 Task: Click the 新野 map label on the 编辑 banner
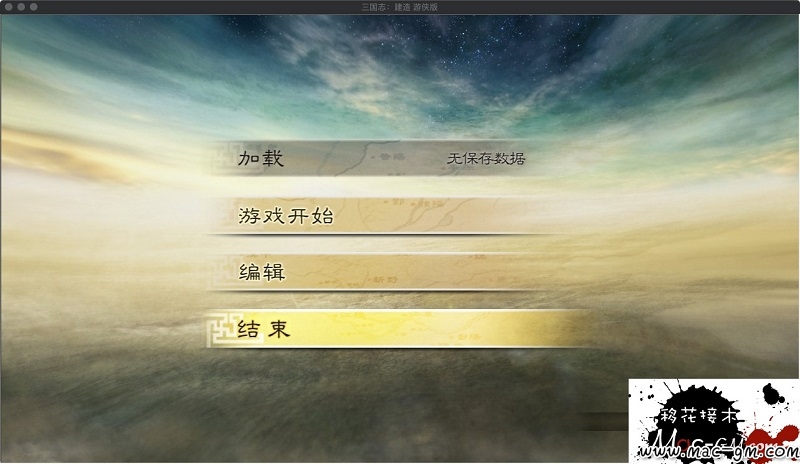[386, 280]
